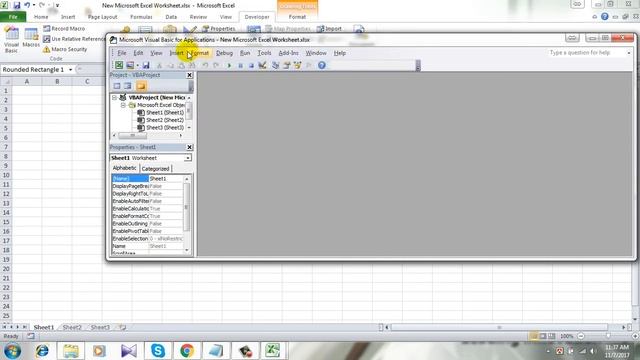Click Undo icon in VBA toolbar
This screenshot has width=640, height=360.
205,65
